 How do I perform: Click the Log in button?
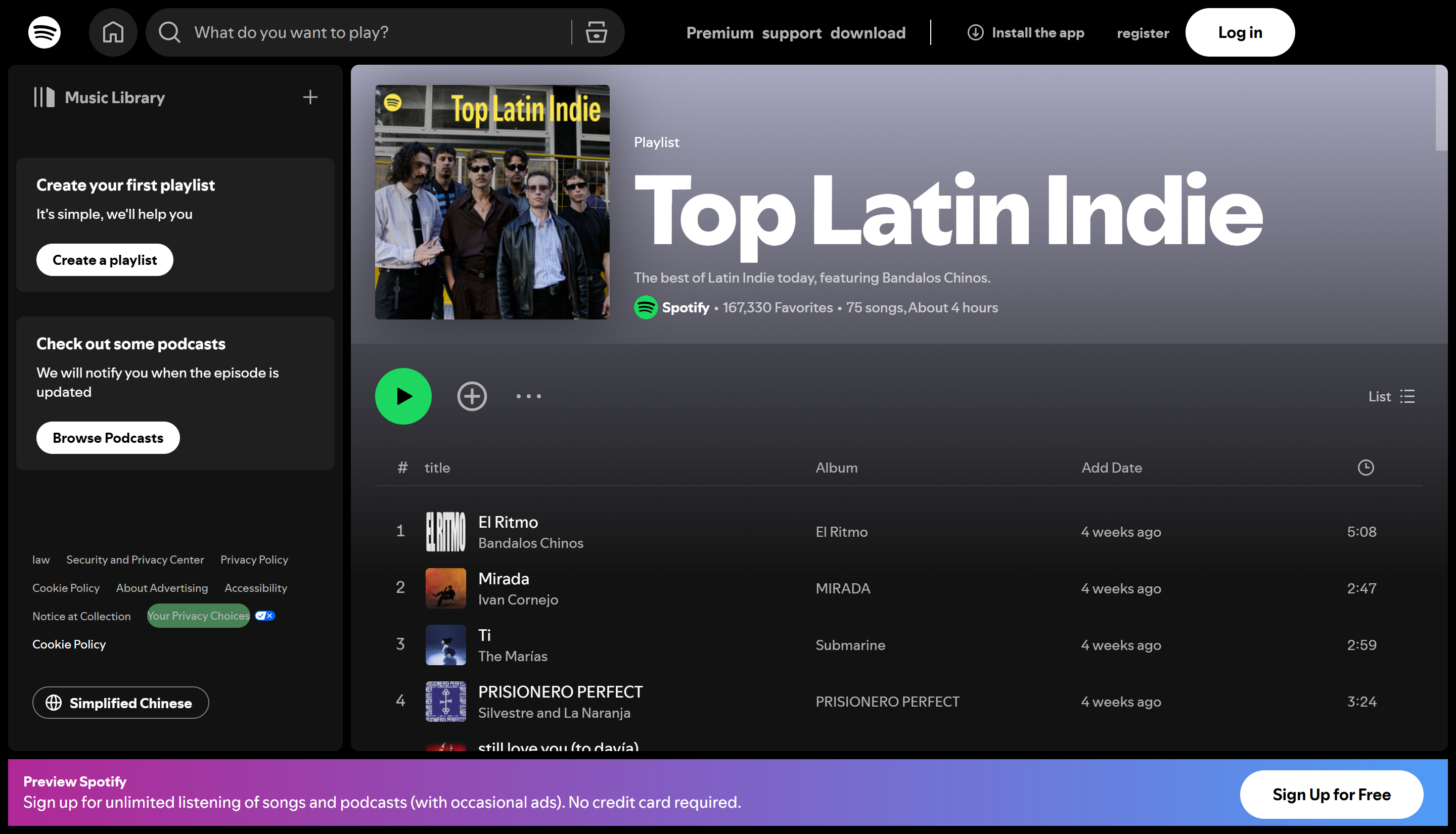(1240, 32)
